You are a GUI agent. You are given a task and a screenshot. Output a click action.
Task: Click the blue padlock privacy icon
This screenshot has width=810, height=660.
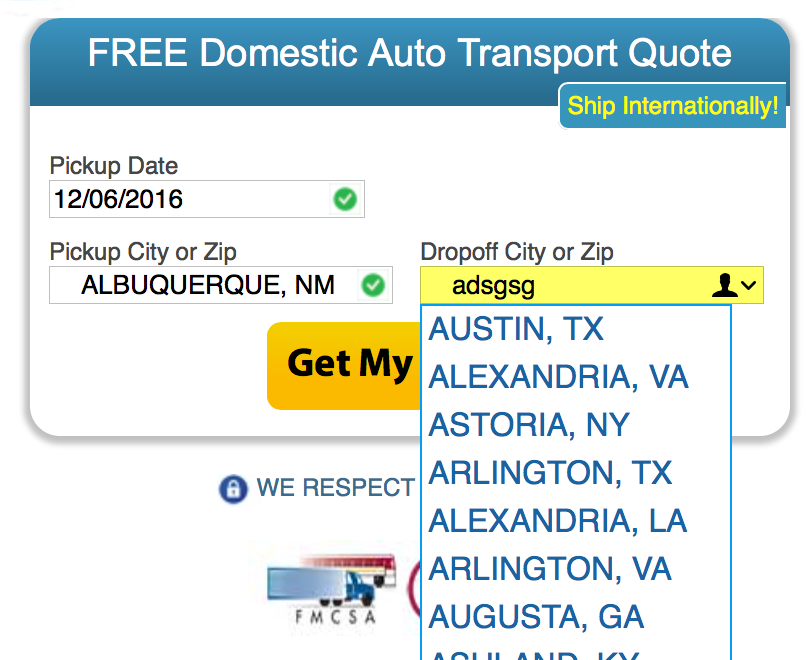click(232, 489)
